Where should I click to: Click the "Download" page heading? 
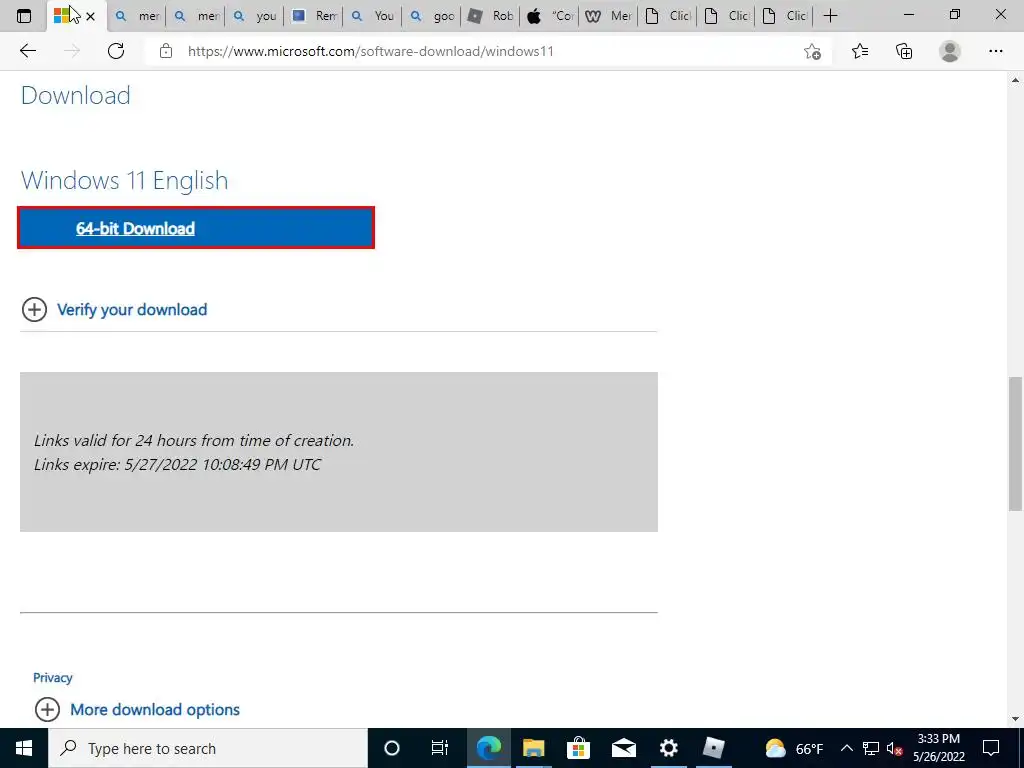click(76, 95)
